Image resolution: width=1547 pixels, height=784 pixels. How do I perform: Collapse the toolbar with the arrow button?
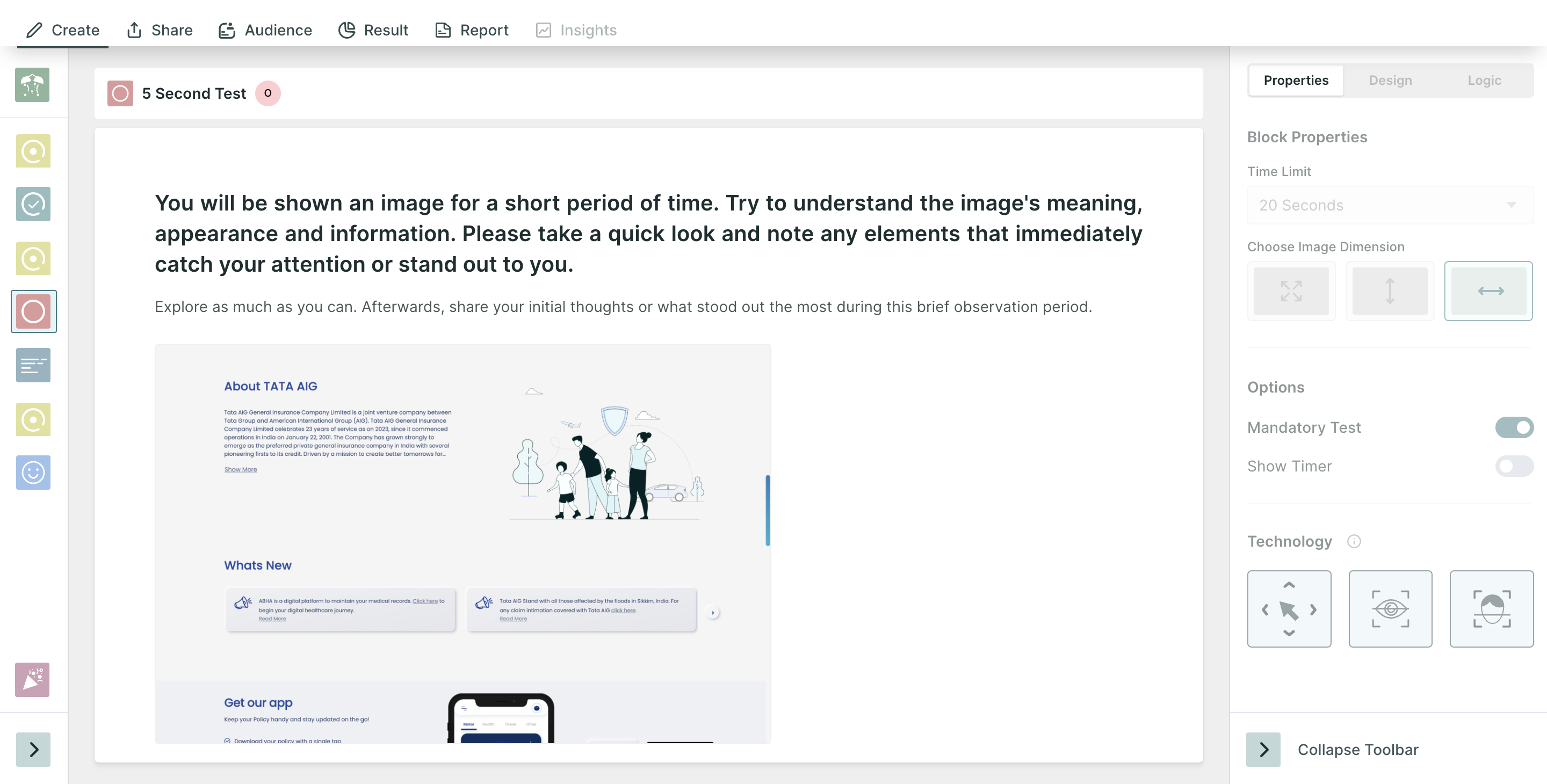(1263, 749)
